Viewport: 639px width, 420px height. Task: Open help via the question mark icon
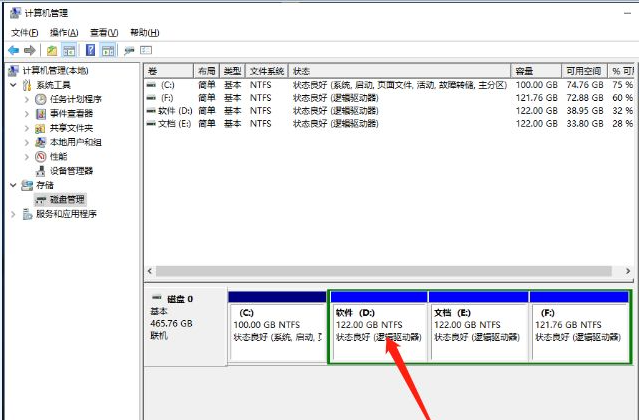point(90,51)
